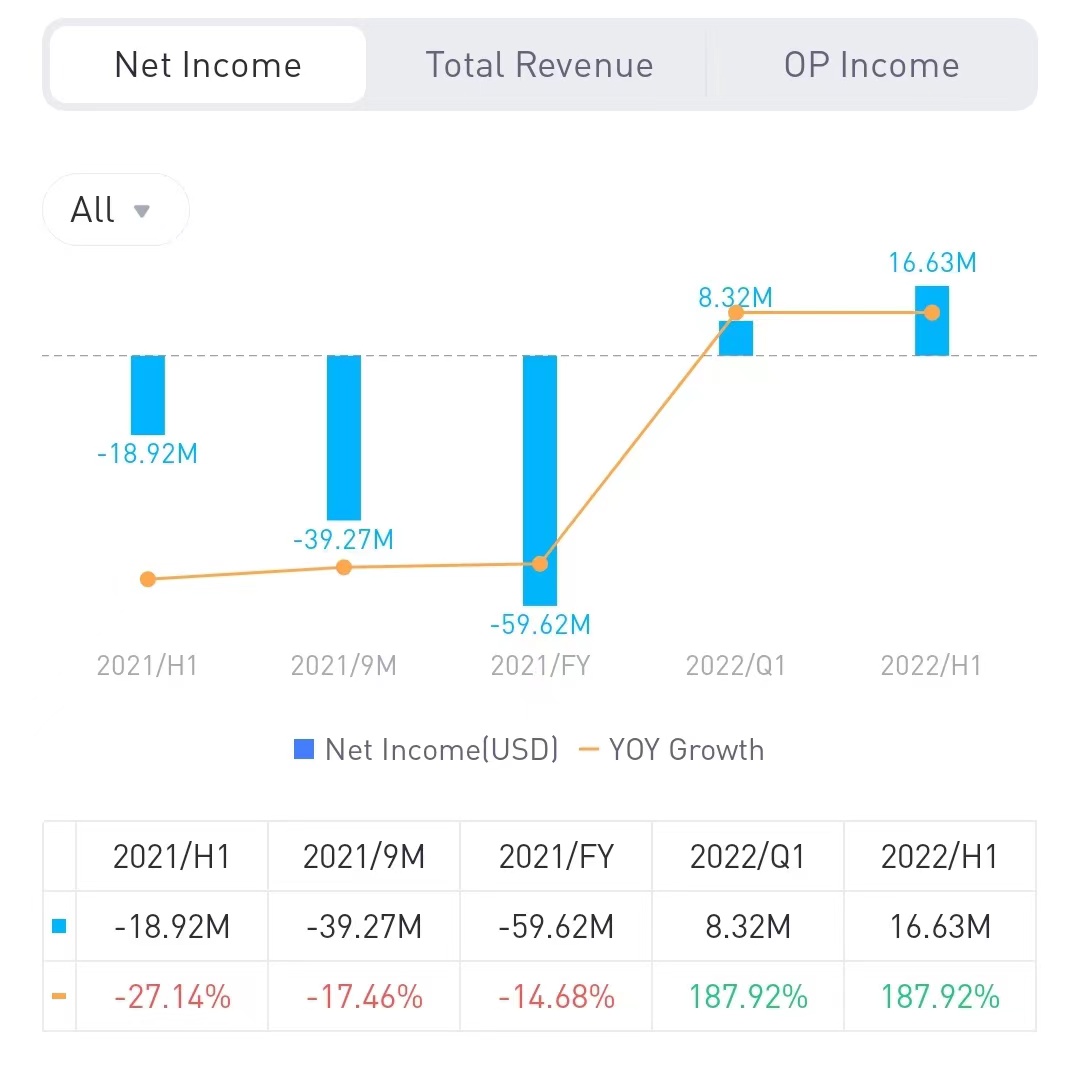Click the 2021/FY chart axis label

540,665
